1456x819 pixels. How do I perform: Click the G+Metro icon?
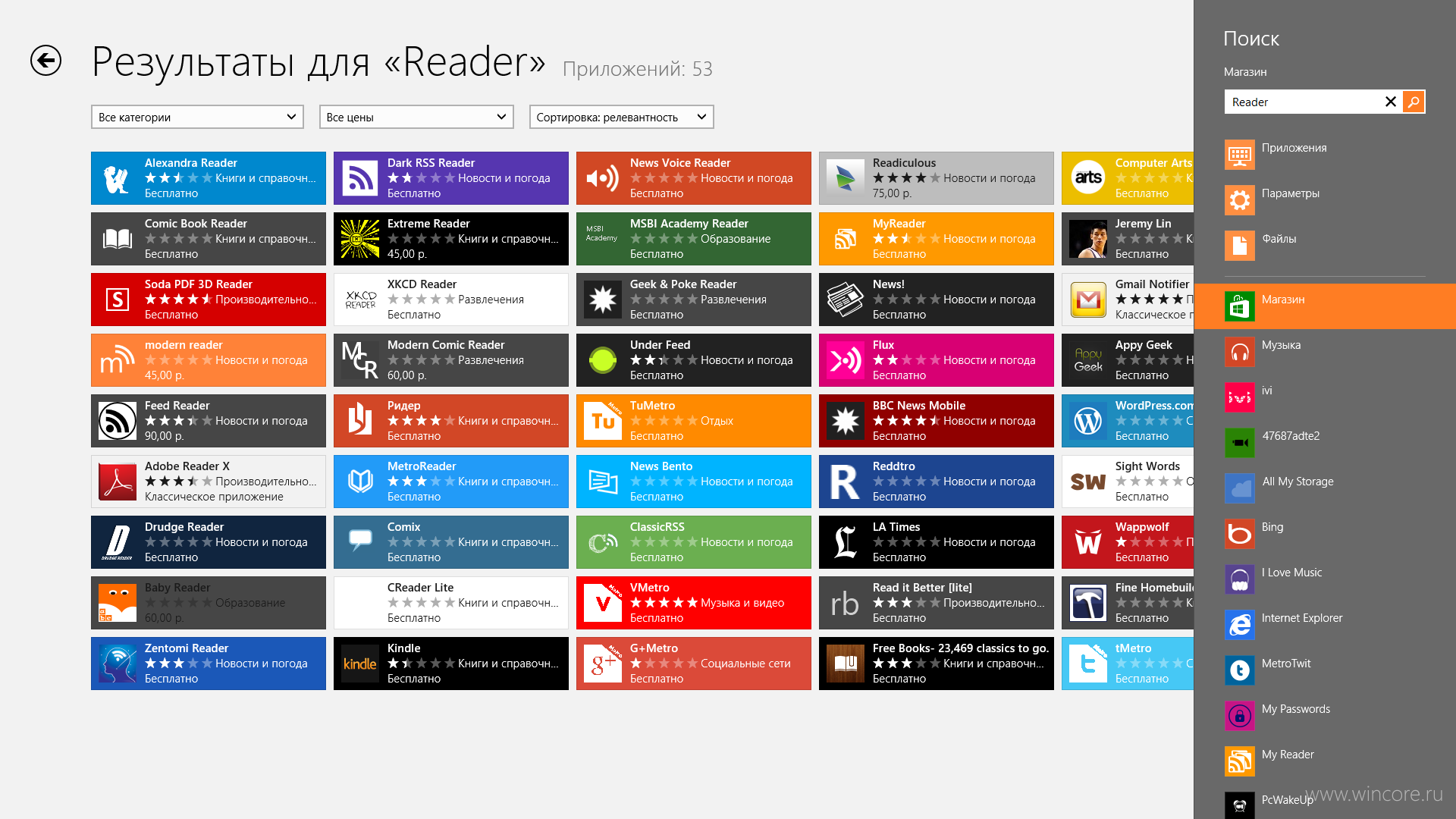click(603, 664)
